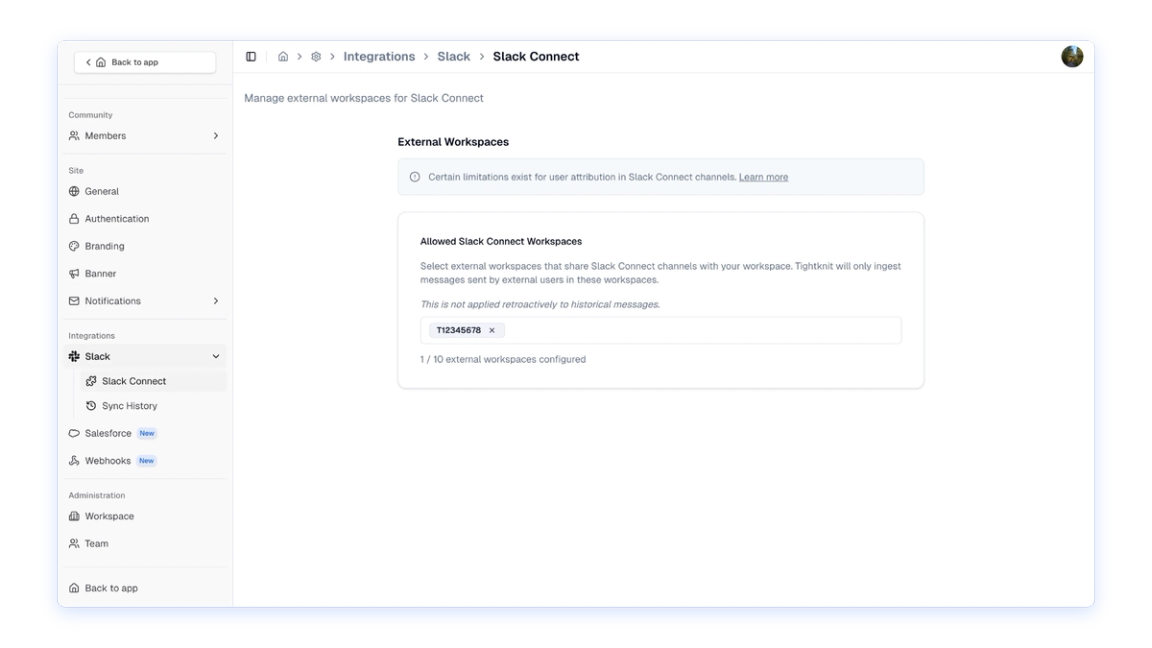Click the Sync History clock icon
Screen dimensions: 1152x648
[x=91, y=406]
